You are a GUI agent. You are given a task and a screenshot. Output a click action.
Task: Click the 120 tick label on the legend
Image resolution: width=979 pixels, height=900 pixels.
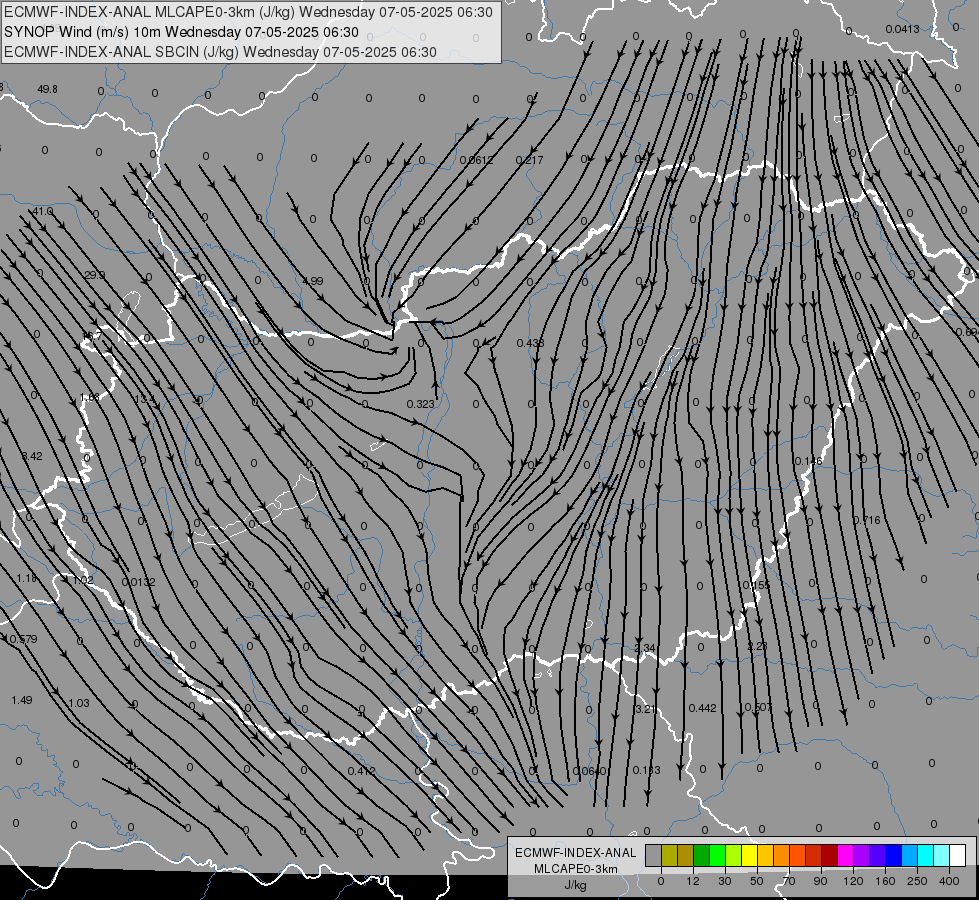853,881
